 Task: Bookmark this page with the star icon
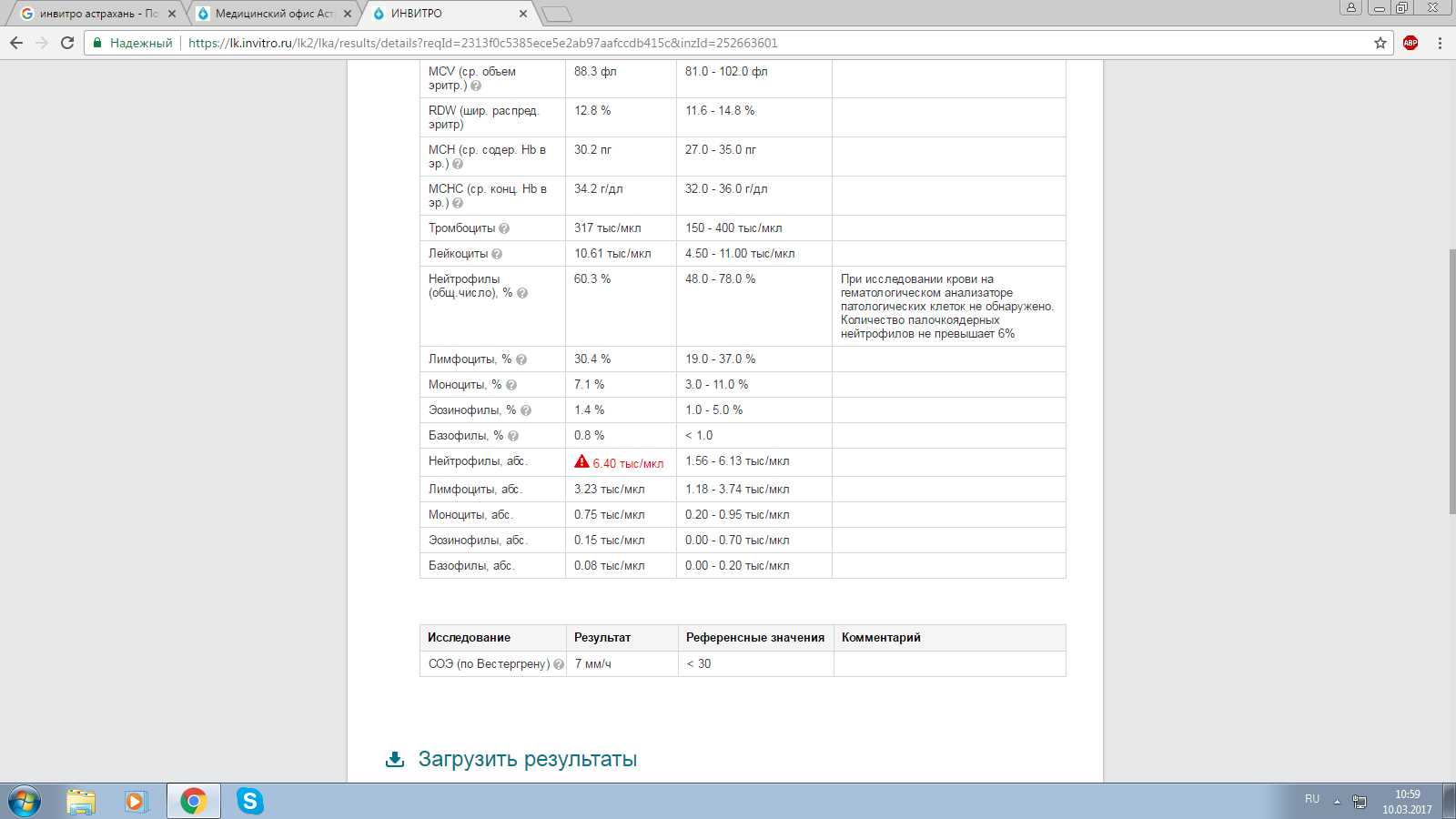1380,43
